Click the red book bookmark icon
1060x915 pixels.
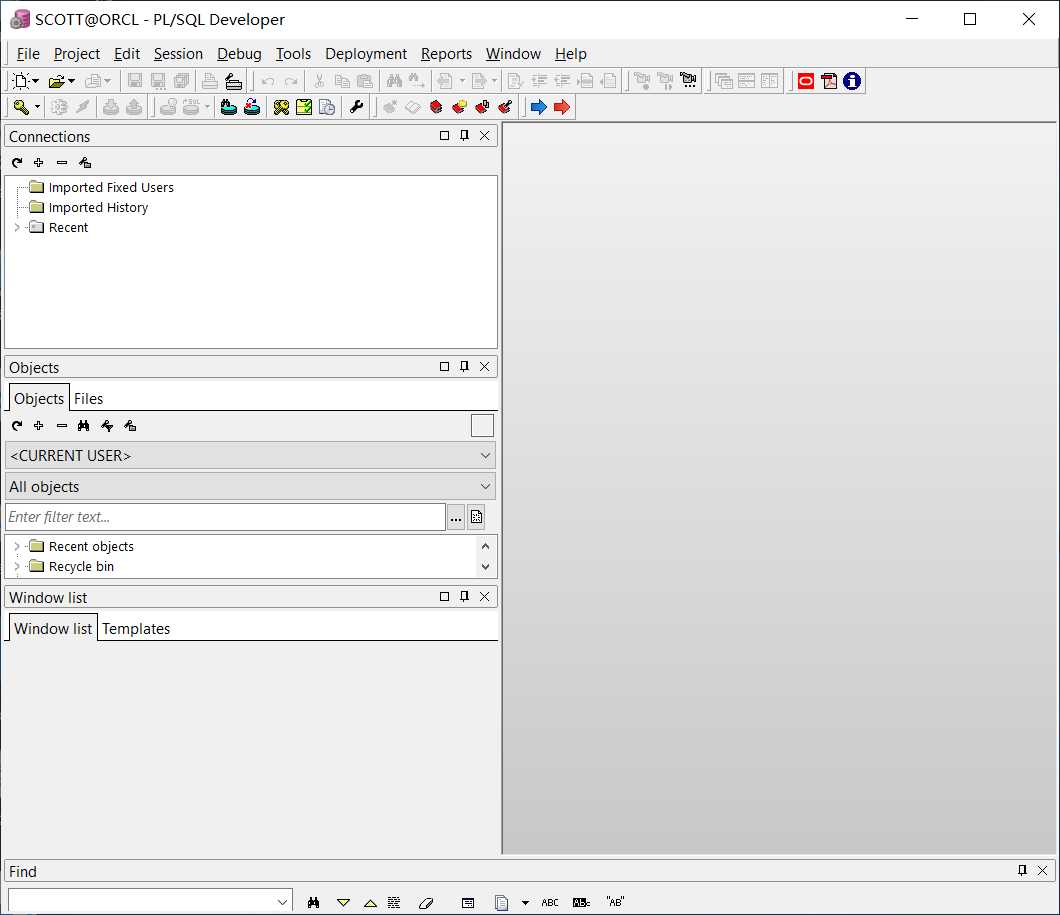[x=436, y=107]
